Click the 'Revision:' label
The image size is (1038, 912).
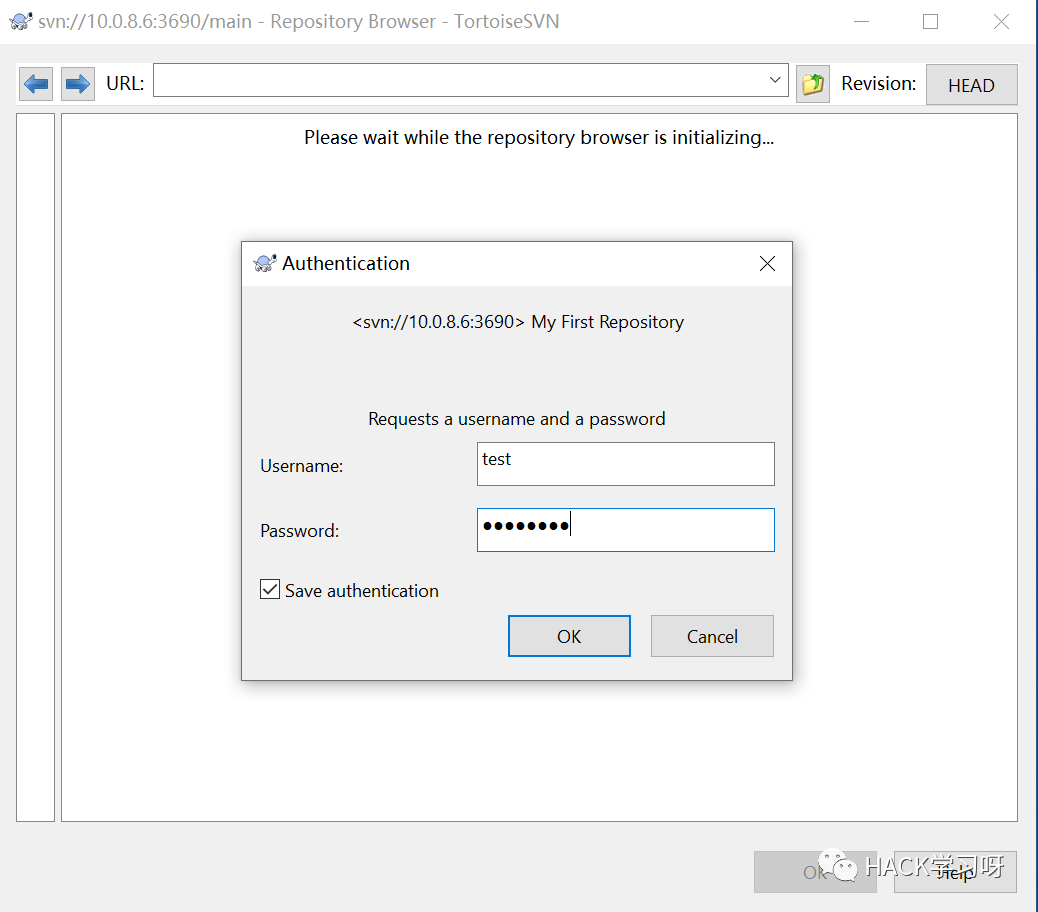click(x=878, y=83)
